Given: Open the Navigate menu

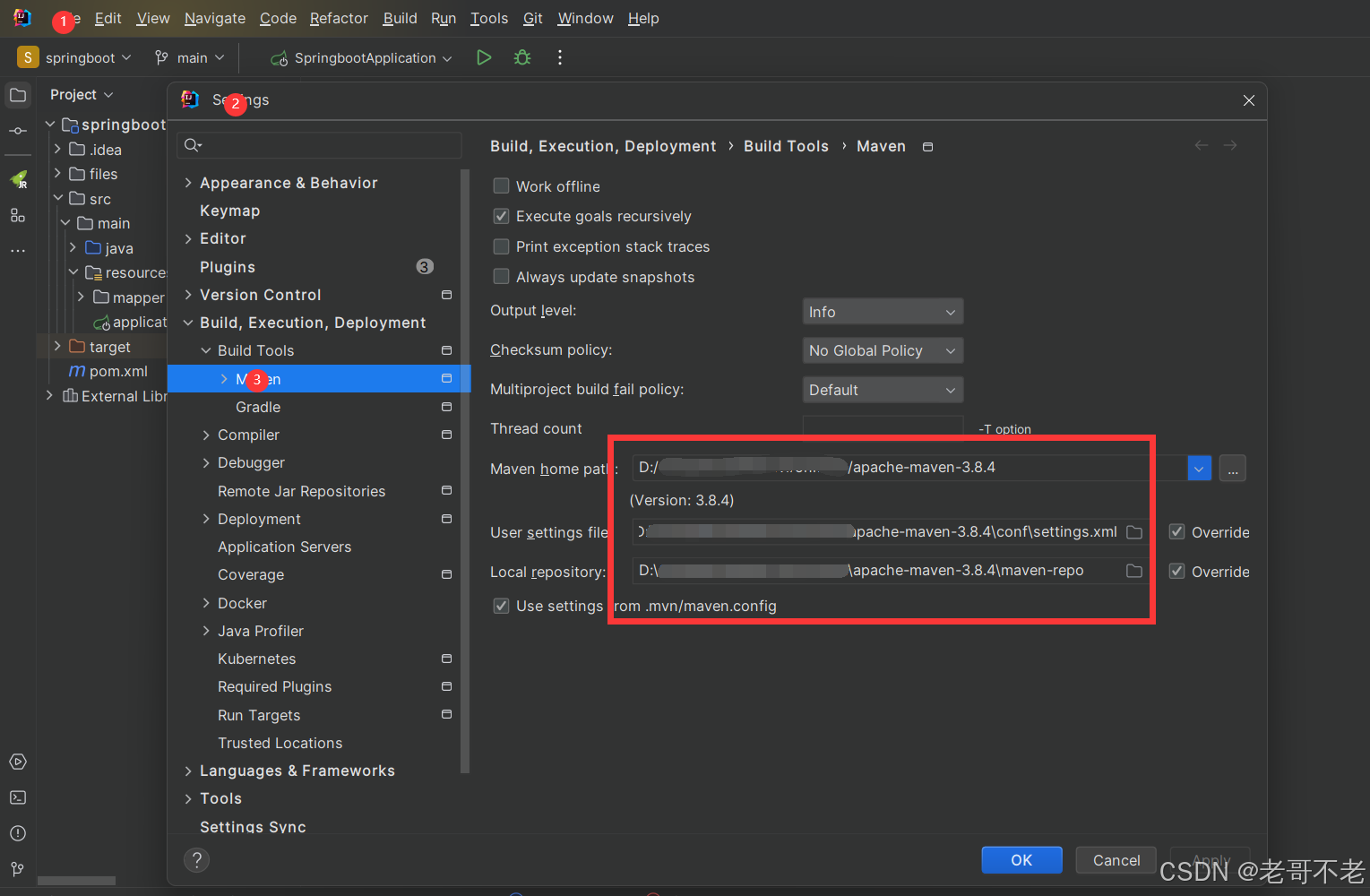Looking at the screenshot, I should click(x=215, y=18).
